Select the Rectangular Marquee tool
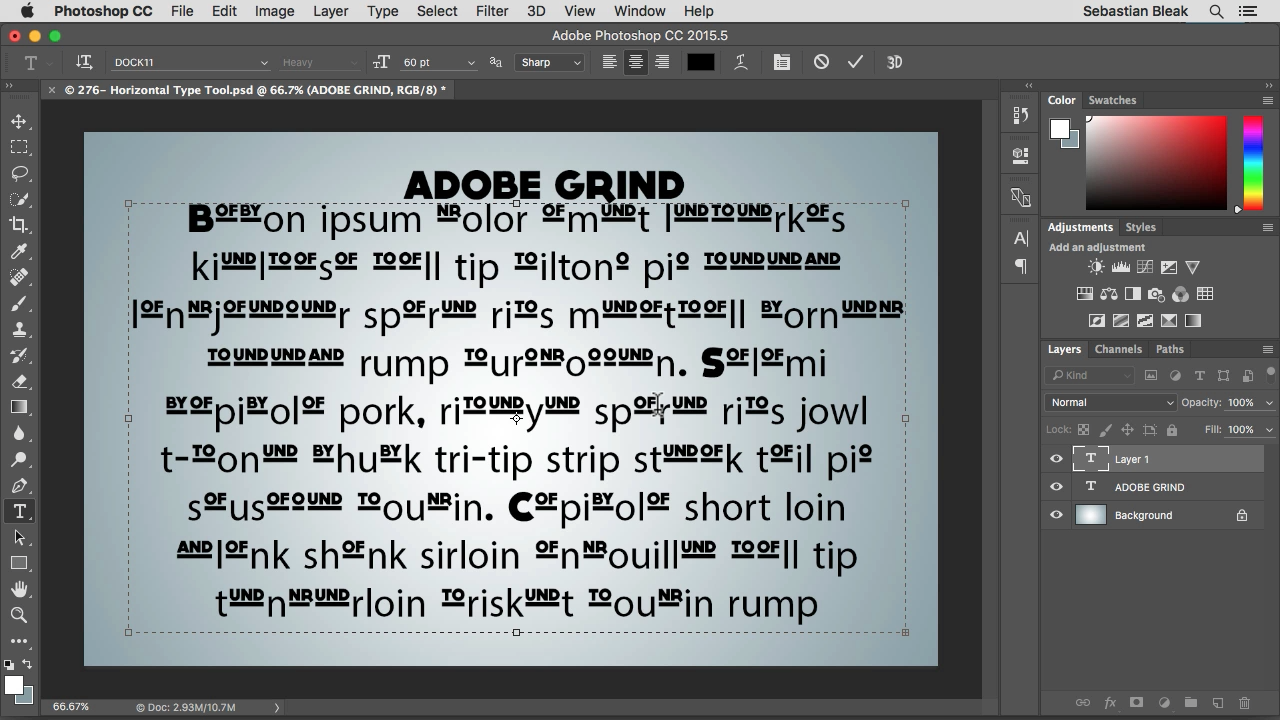Viewport: 1280px width, 720px height. [x=19, y=147]
